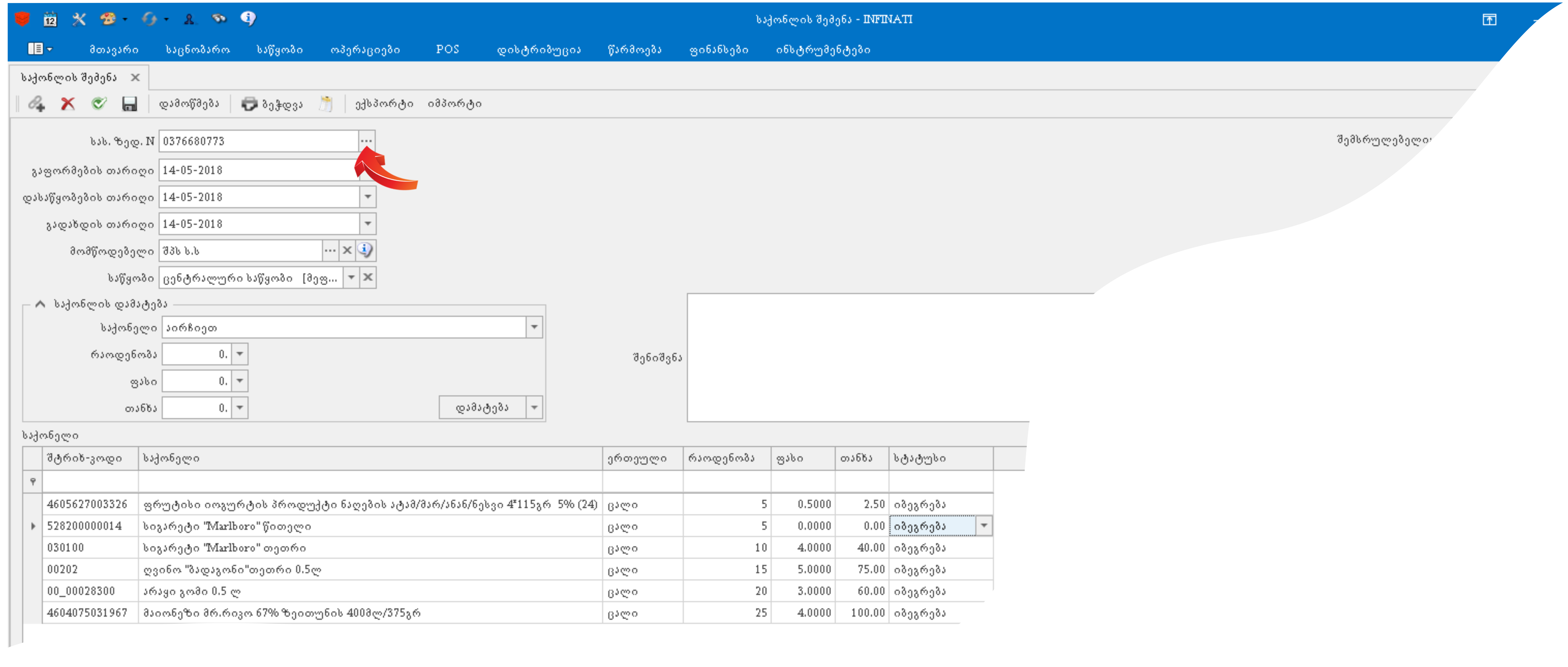Viewport: 1568px width, 667px height.
Task: Open status dropdown in Marlboro წითელი row
Action: coord(984,526)
